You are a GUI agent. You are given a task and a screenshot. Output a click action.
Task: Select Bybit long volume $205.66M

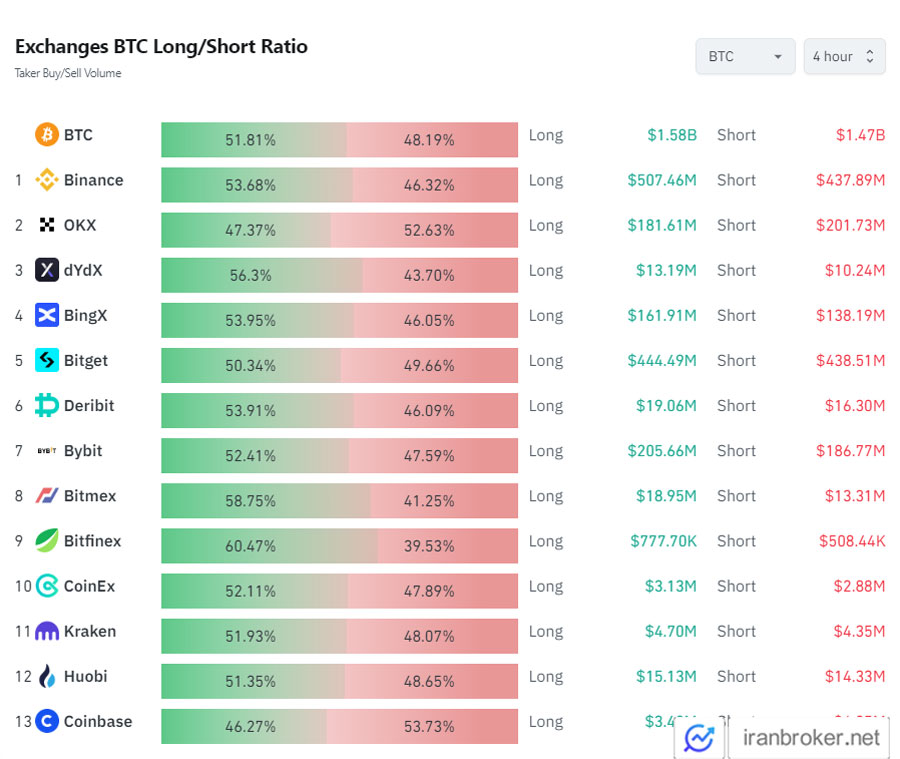662,451
